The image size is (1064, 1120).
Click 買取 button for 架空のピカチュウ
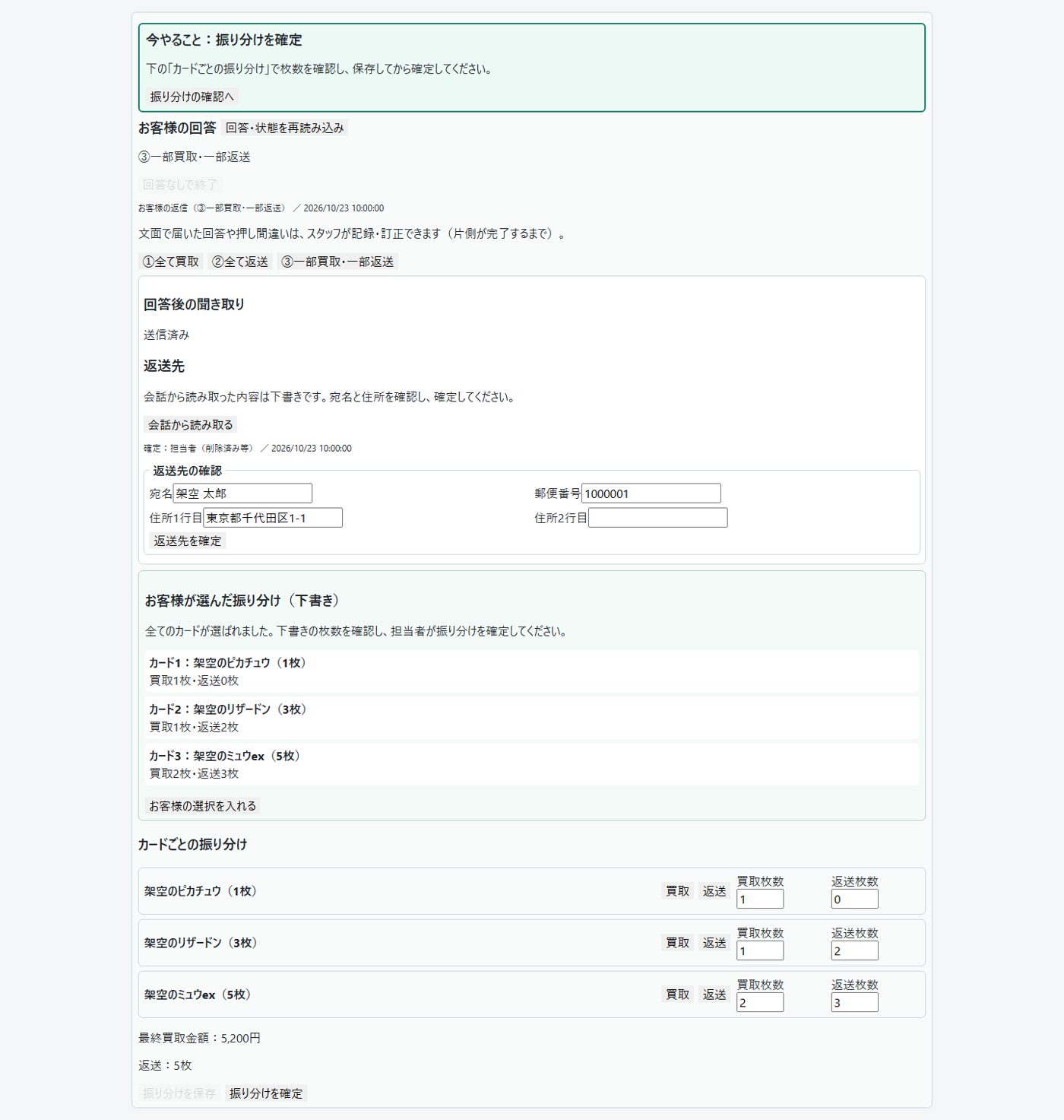[x=678, y=891]
